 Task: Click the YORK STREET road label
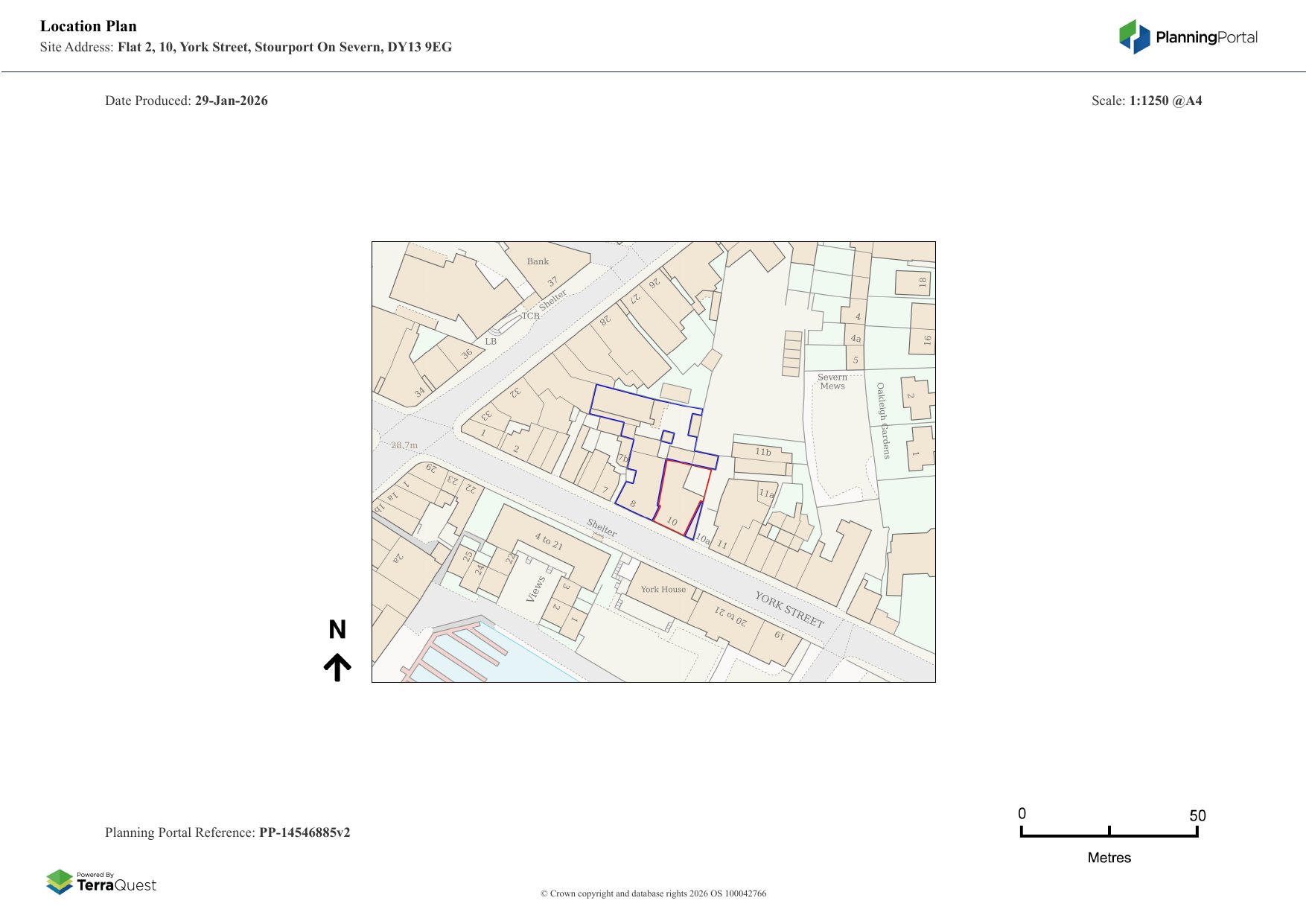[789, 610]
